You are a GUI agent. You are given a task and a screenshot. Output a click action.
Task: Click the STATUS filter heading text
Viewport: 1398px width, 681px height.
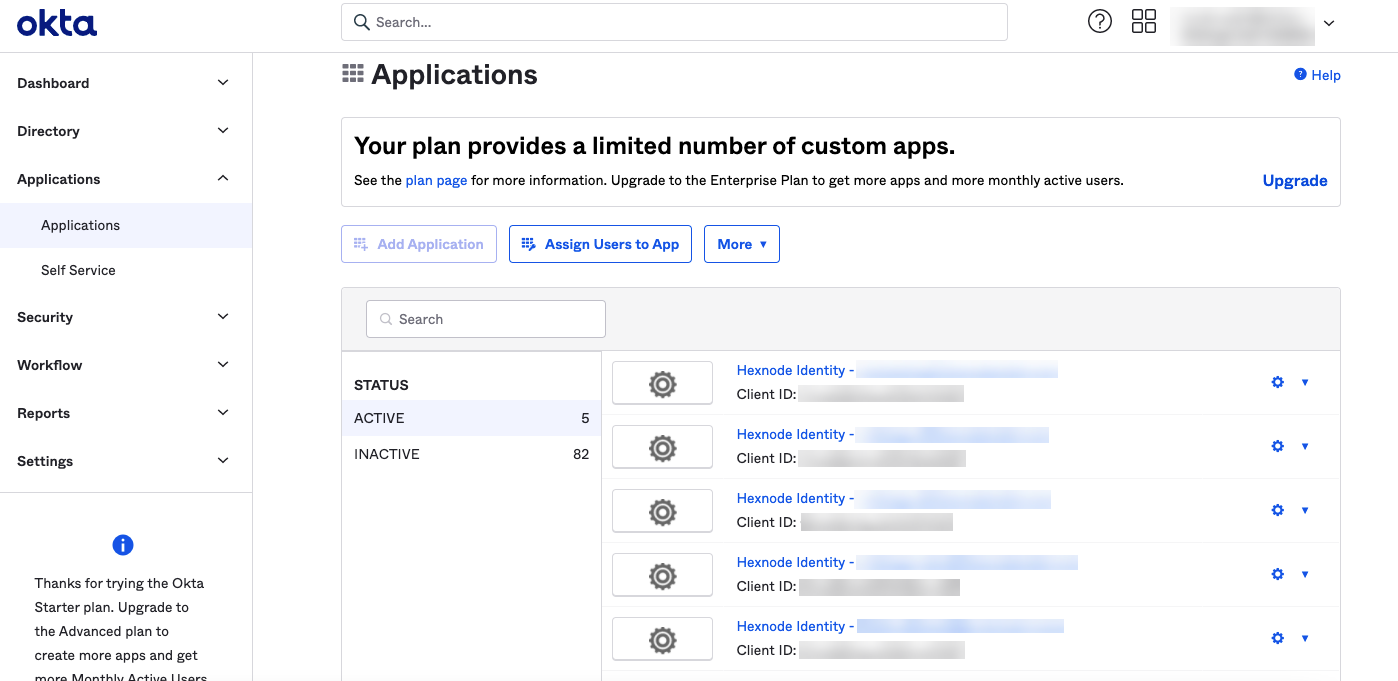coord(381,385)
